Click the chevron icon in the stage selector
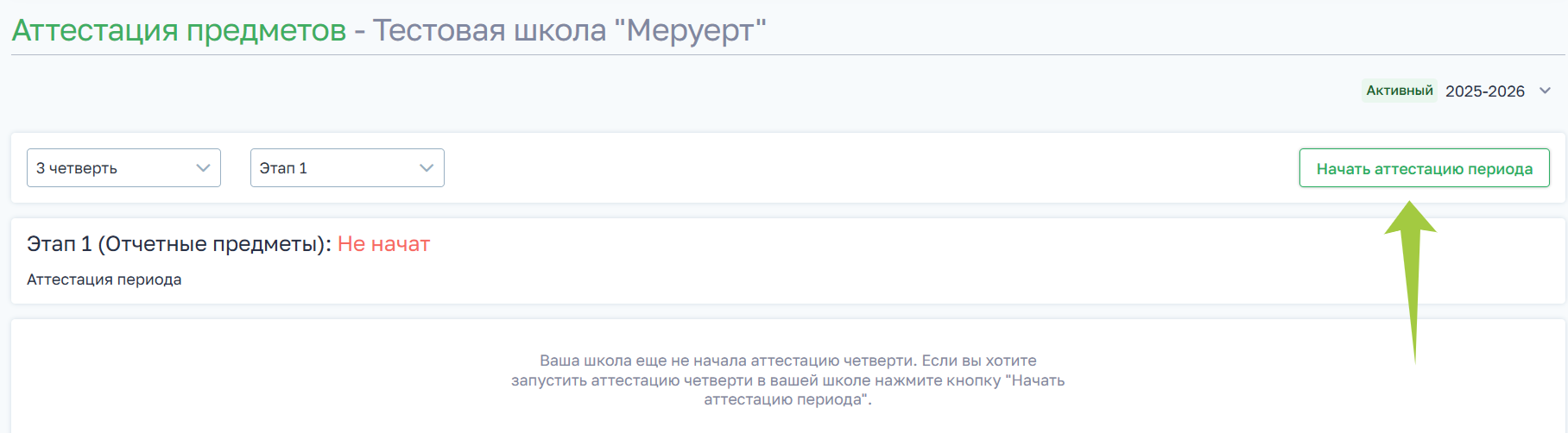1568x433 pixels. pos(427,168)
